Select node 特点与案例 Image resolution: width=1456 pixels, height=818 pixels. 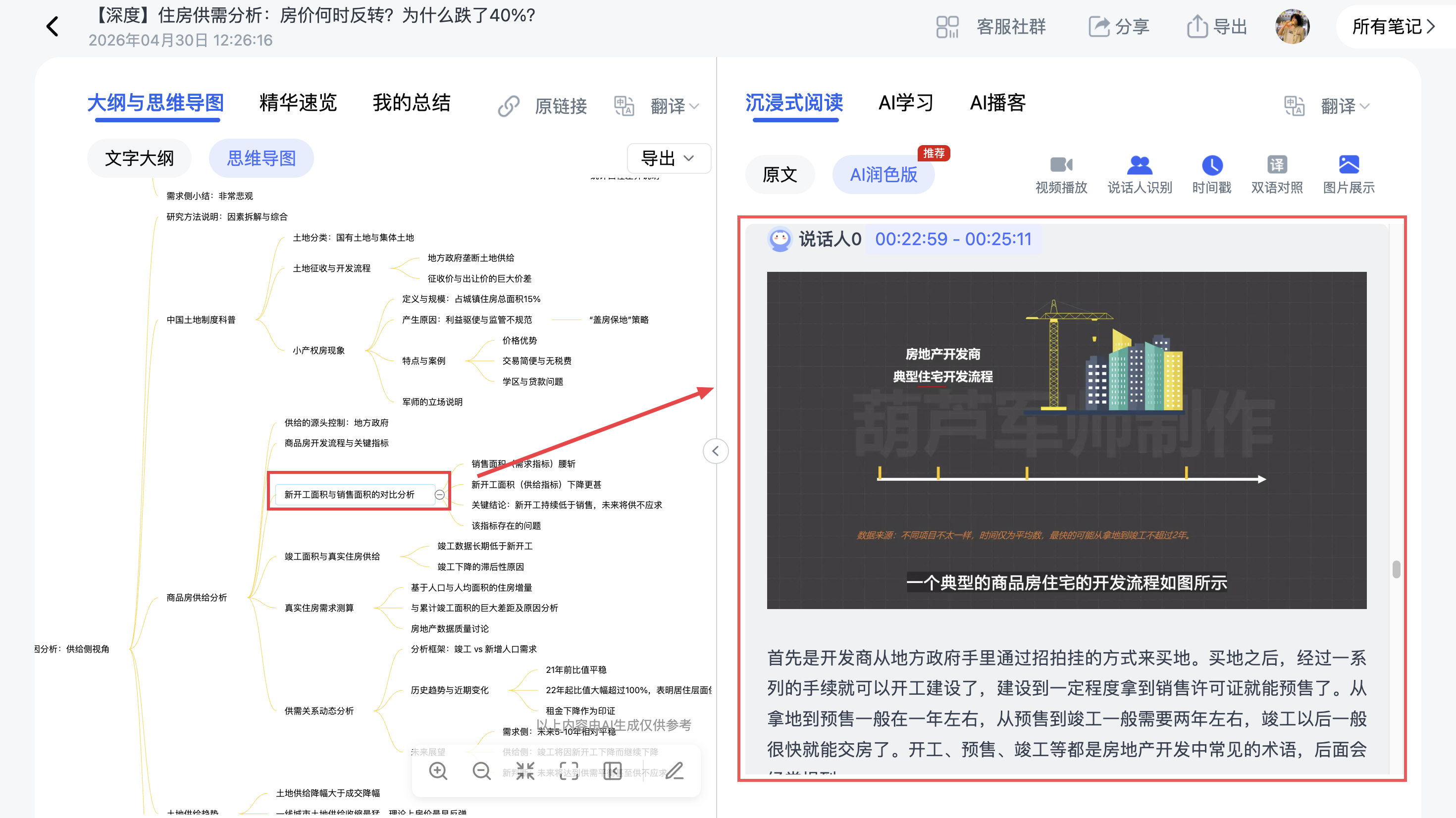click(x=424, y=361)
